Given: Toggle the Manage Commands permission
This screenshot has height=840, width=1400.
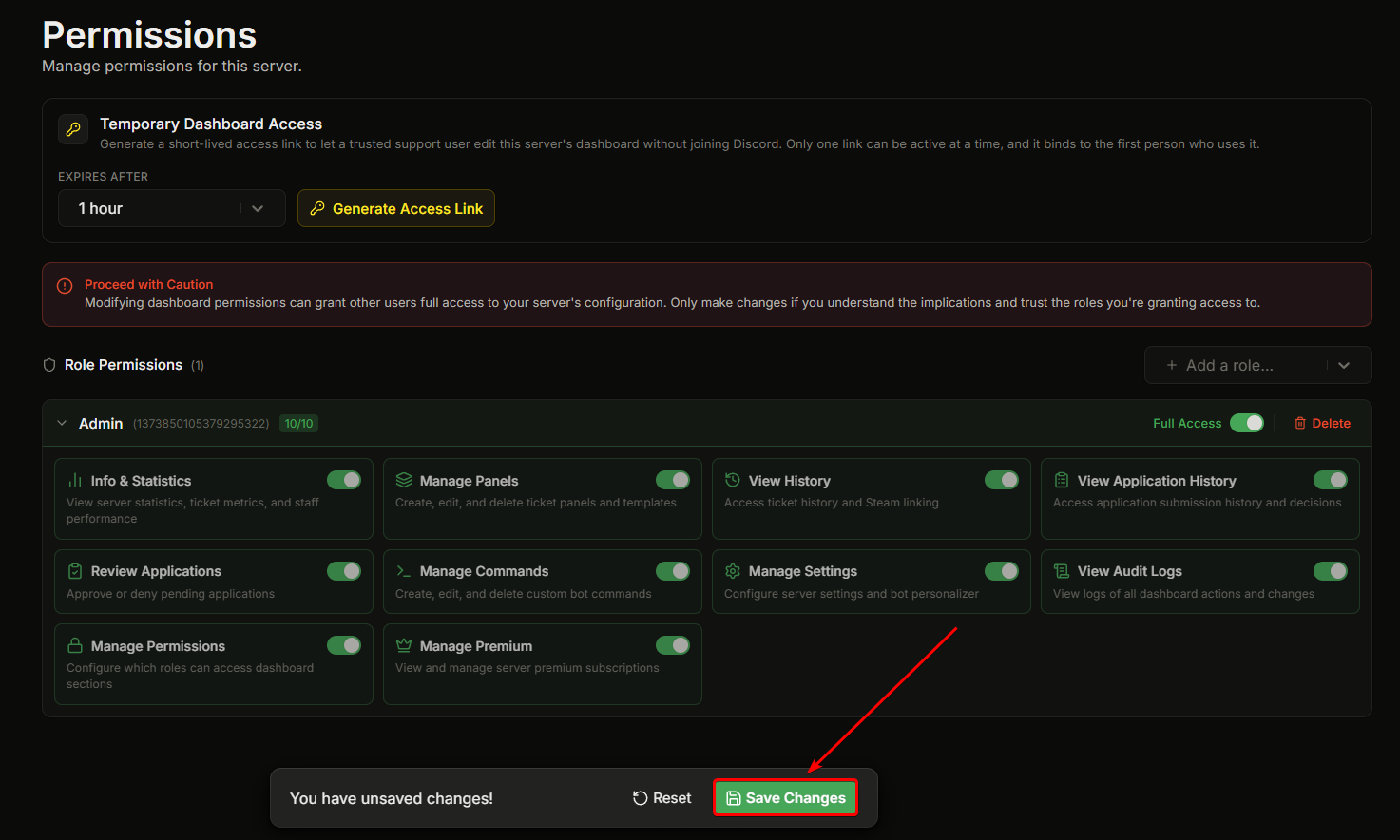Looking at the screenshot, I should point(673,571).
